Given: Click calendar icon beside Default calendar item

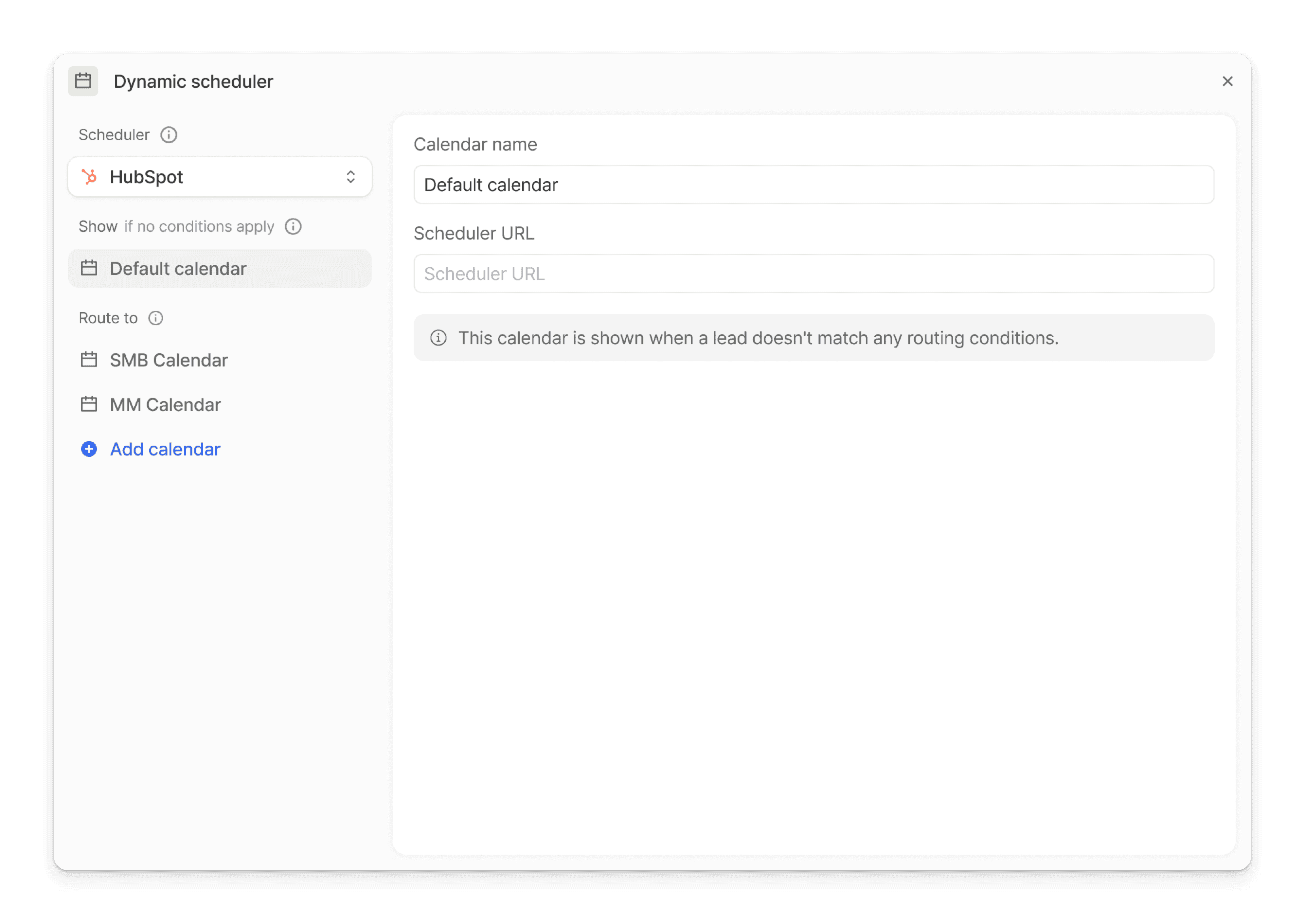Looking at the screenshot, I should (x=89, y=269).
